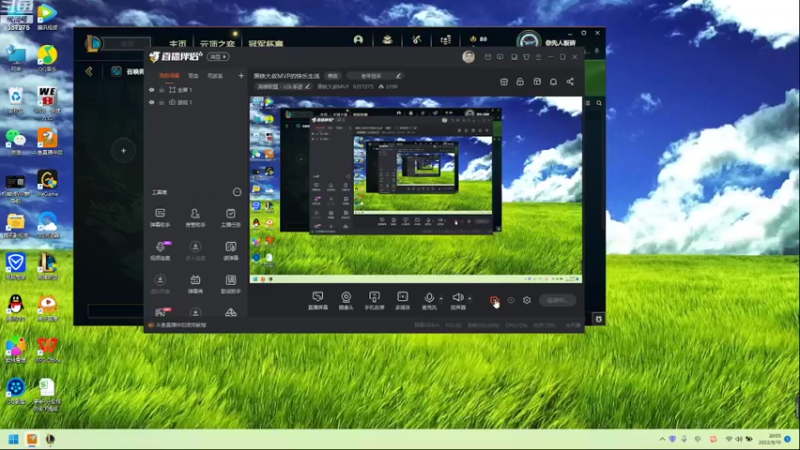Screen dimensions: 800x450
Task: Open the League client profile icon
Action: 358,39
